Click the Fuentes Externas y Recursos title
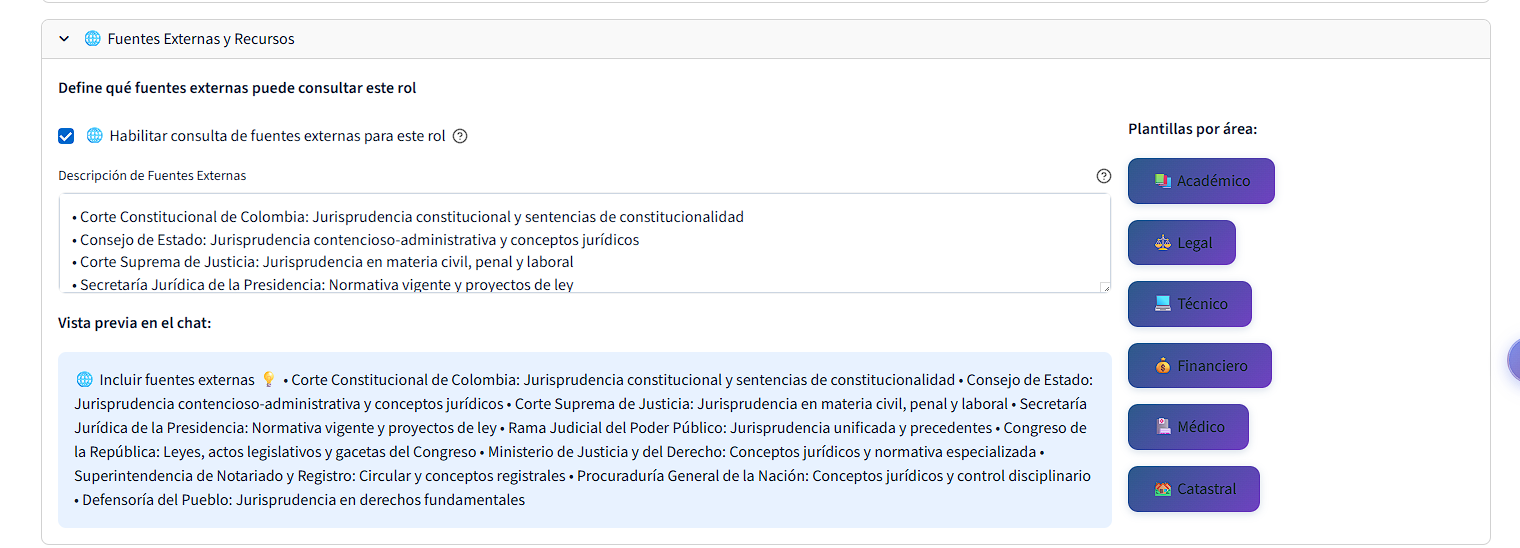Screen dimensions: 1520x548 pyautogui.click(x=201, y=39)
